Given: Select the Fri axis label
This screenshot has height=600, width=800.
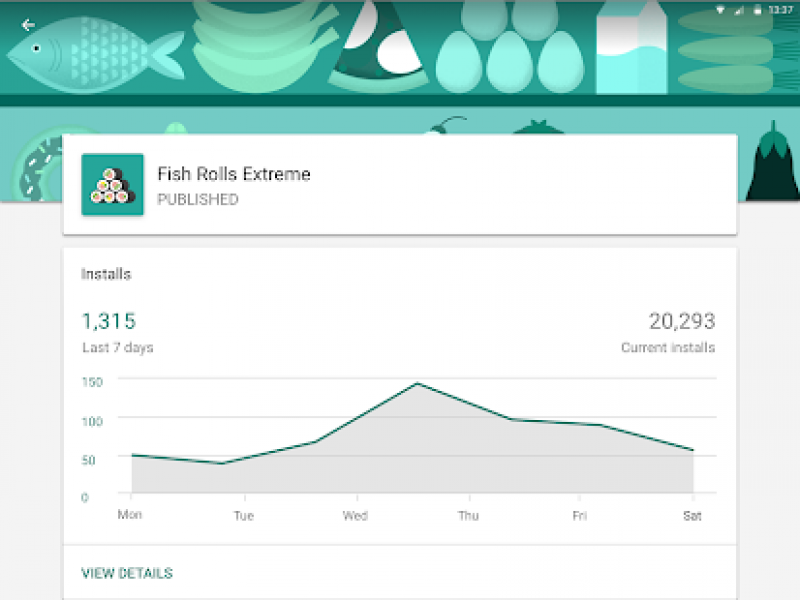Looking at the screenshot, I should tap(580, 515).
